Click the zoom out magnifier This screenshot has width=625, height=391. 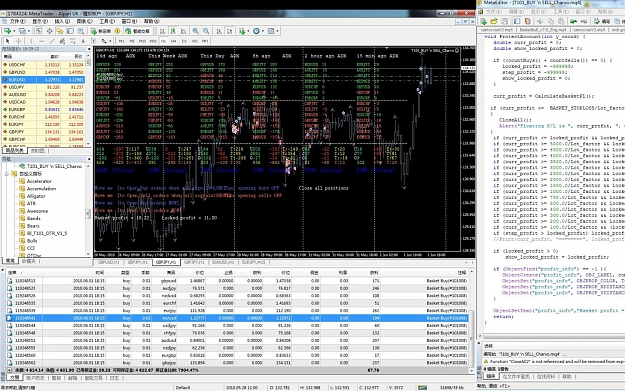[x=206, y=31]
